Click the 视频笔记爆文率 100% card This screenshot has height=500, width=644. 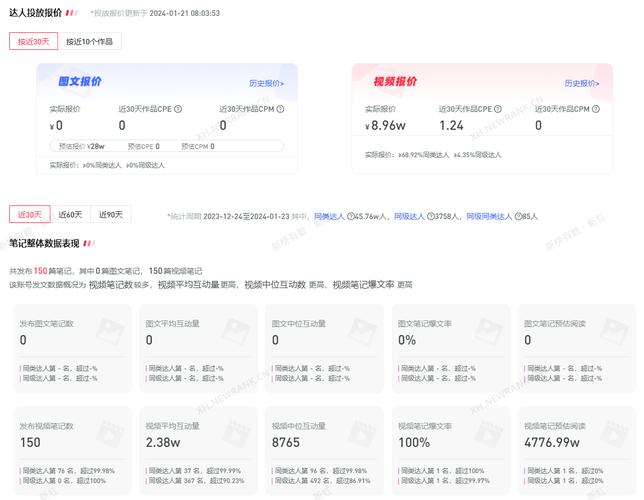point(448,449)
